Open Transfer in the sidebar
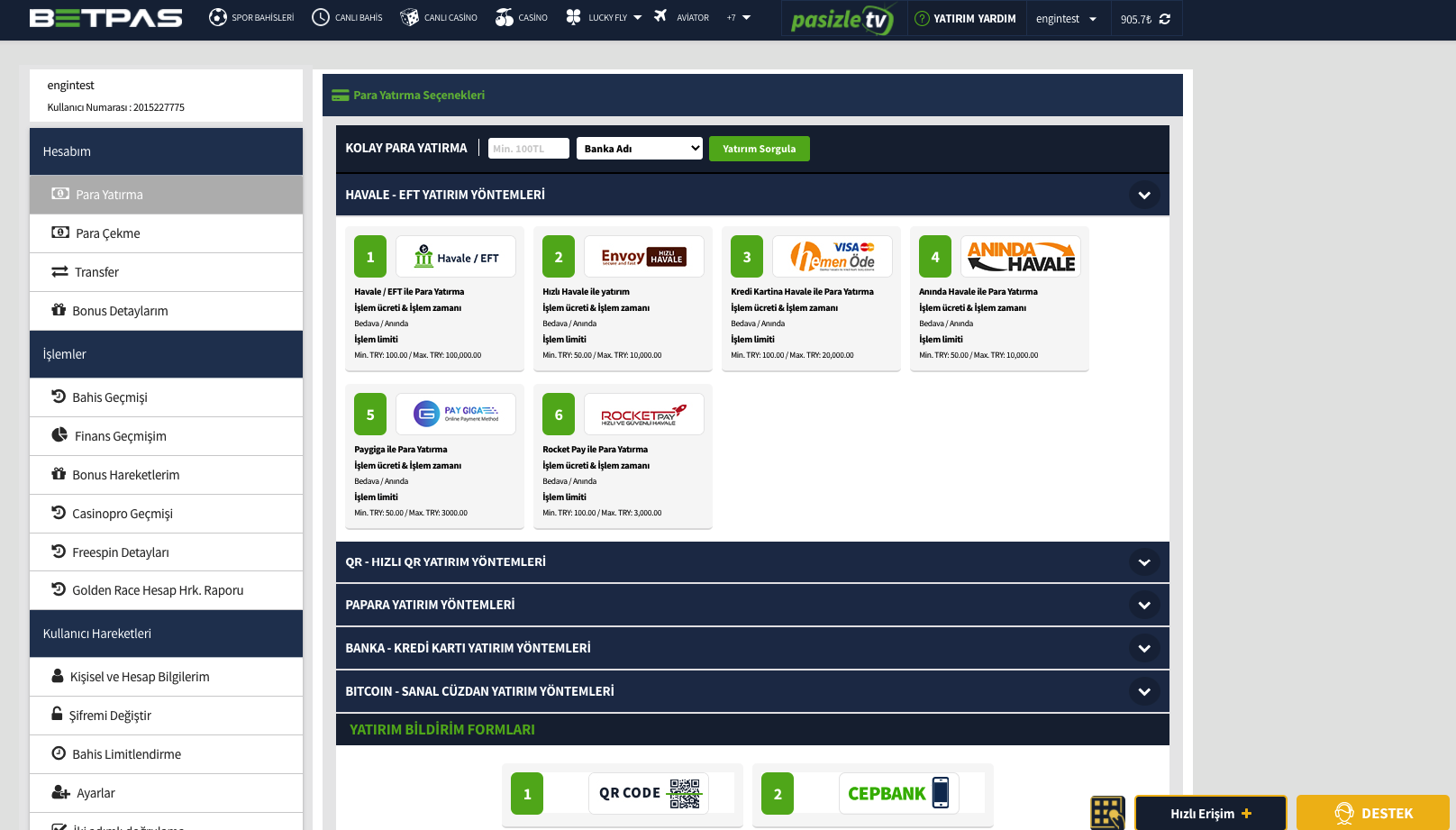1456x830 pixels. (x=166, y=272)
